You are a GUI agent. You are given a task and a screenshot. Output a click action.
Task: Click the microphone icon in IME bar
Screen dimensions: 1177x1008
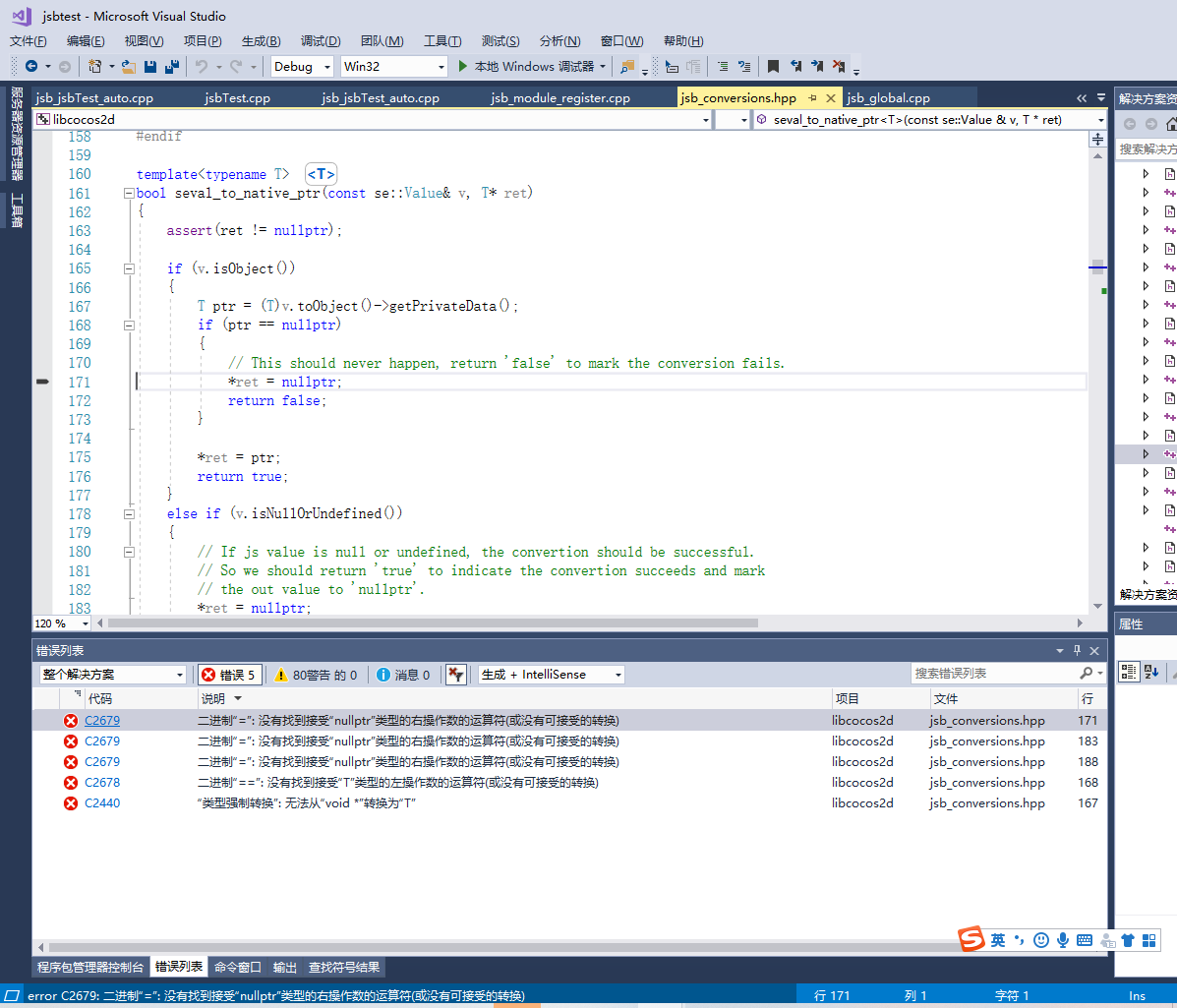point(1062,940)
